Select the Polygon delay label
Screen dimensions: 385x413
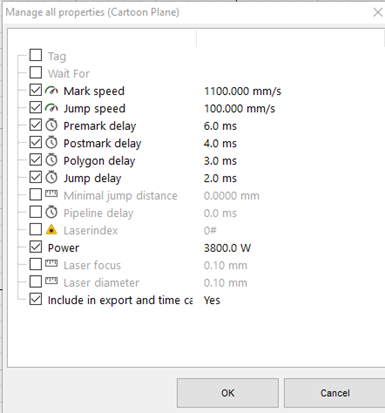coord(99,161)
